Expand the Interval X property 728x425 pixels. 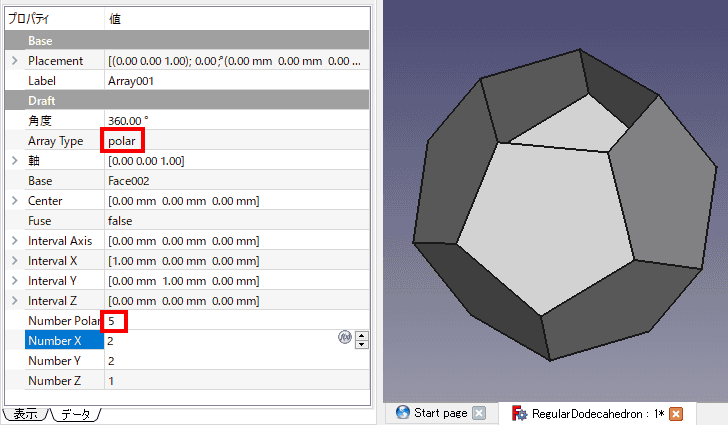click(14, 261)
